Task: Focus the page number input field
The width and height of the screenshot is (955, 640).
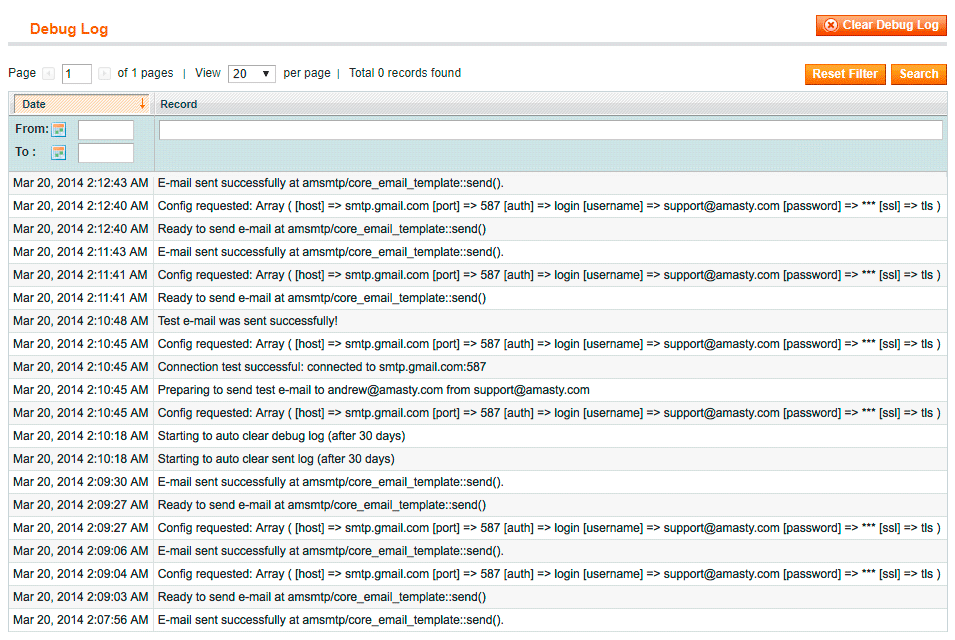Action: (77, 74)
